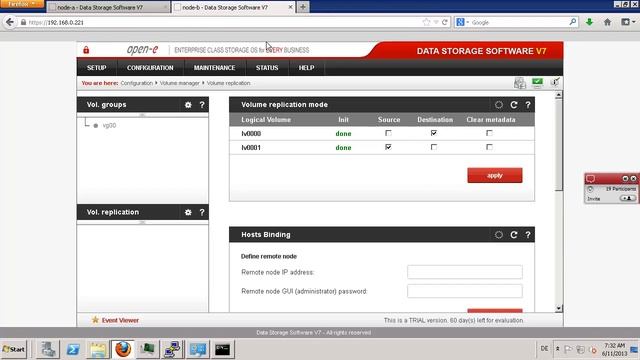Open the CONFIGURATION menu
The width and height of the screenshot is (640, 360).
click(x=150, y=68)
